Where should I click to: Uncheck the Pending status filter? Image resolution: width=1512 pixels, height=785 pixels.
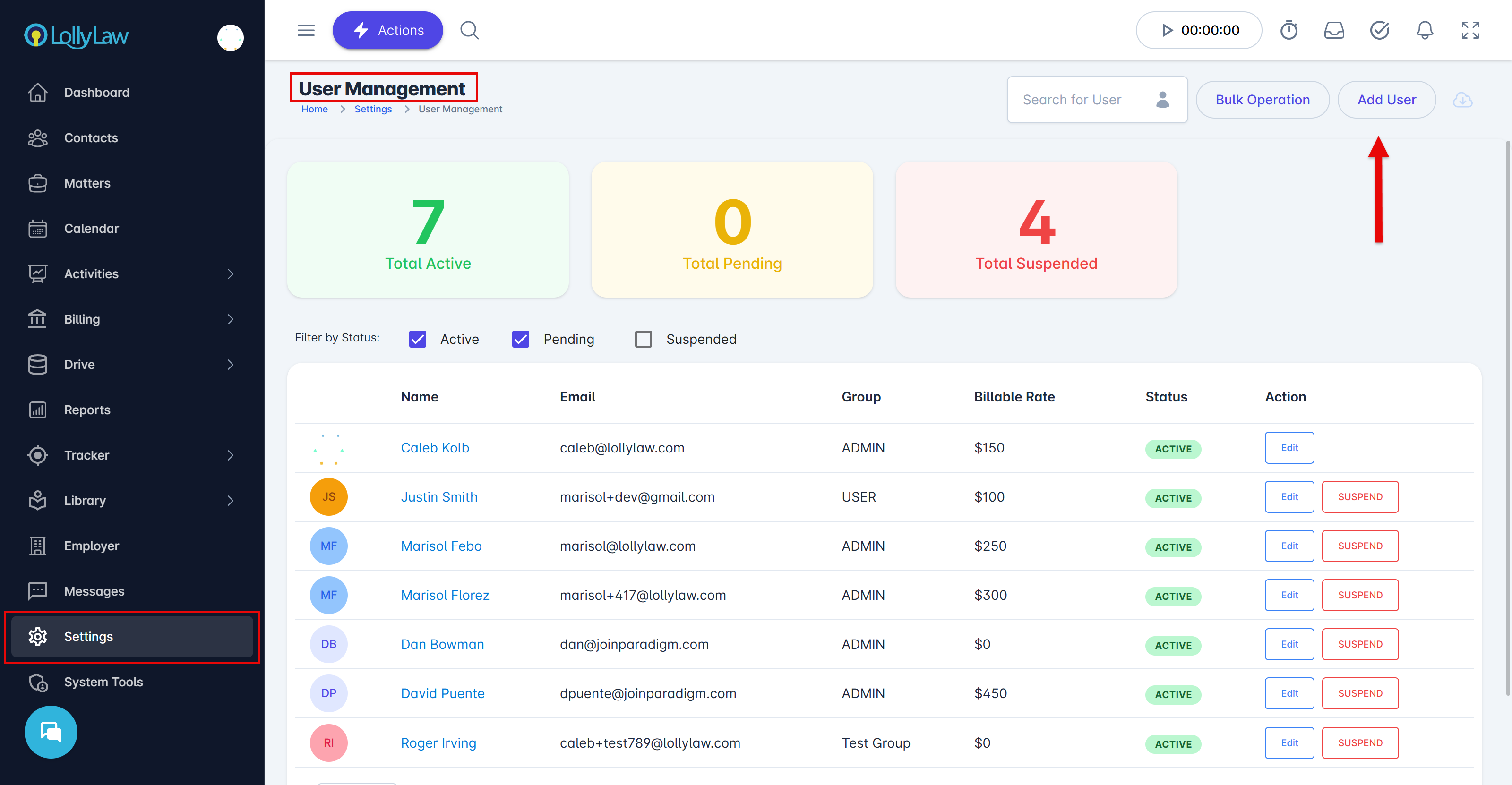(x=520, y=339)
